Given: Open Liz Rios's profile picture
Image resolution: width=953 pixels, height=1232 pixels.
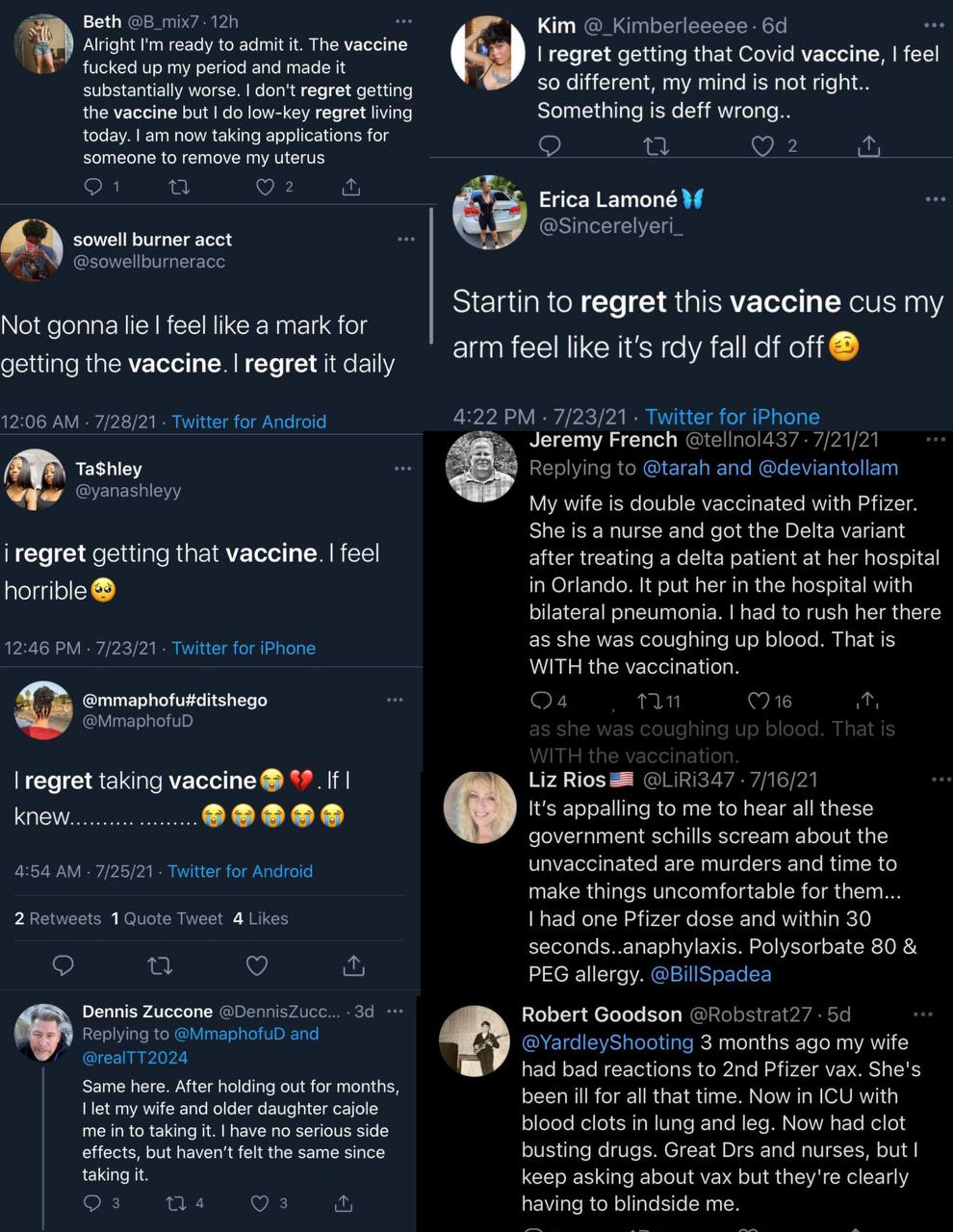Looking at the screenshot, I should pos(479,808).
